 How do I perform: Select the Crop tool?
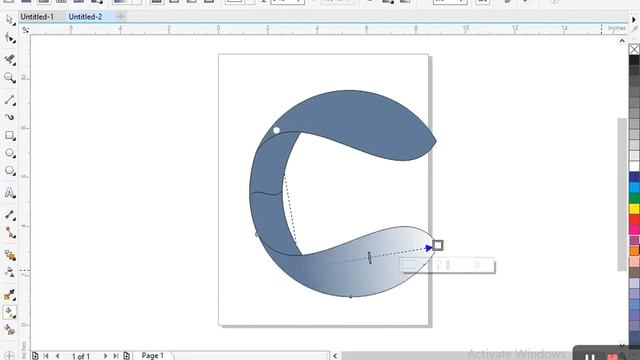click(9, 59)
